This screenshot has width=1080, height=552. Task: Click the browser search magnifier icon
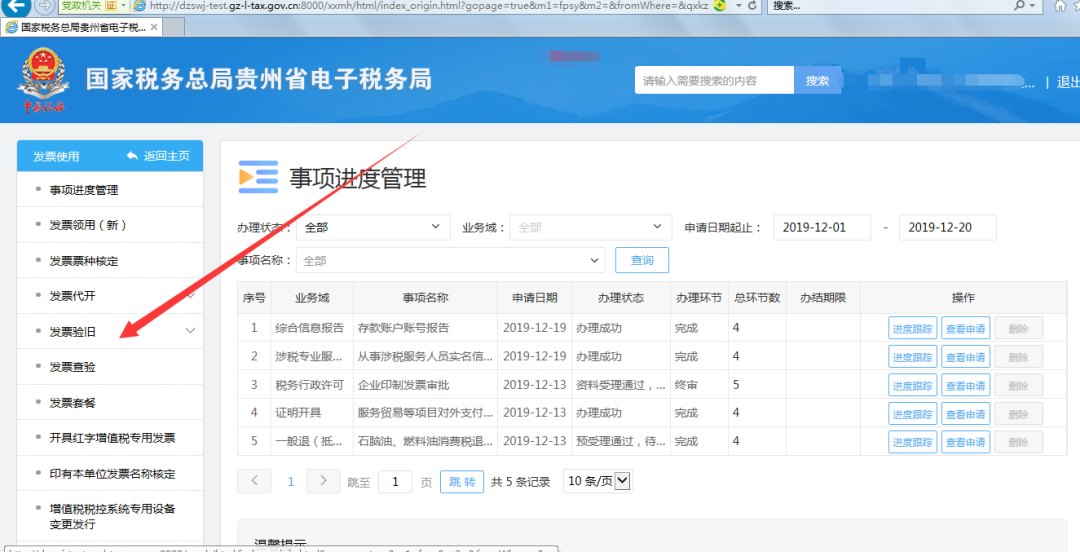[x=1019, y=6]
